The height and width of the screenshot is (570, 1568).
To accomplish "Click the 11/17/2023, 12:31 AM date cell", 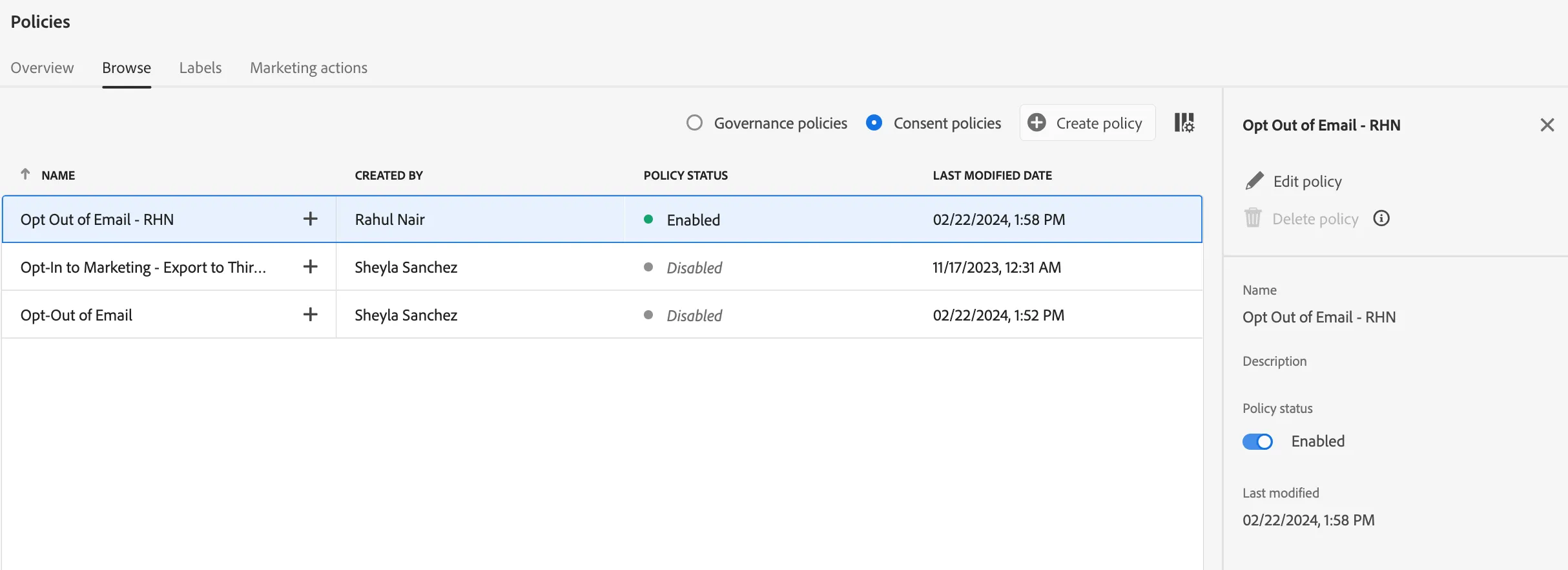I will 997,268.
